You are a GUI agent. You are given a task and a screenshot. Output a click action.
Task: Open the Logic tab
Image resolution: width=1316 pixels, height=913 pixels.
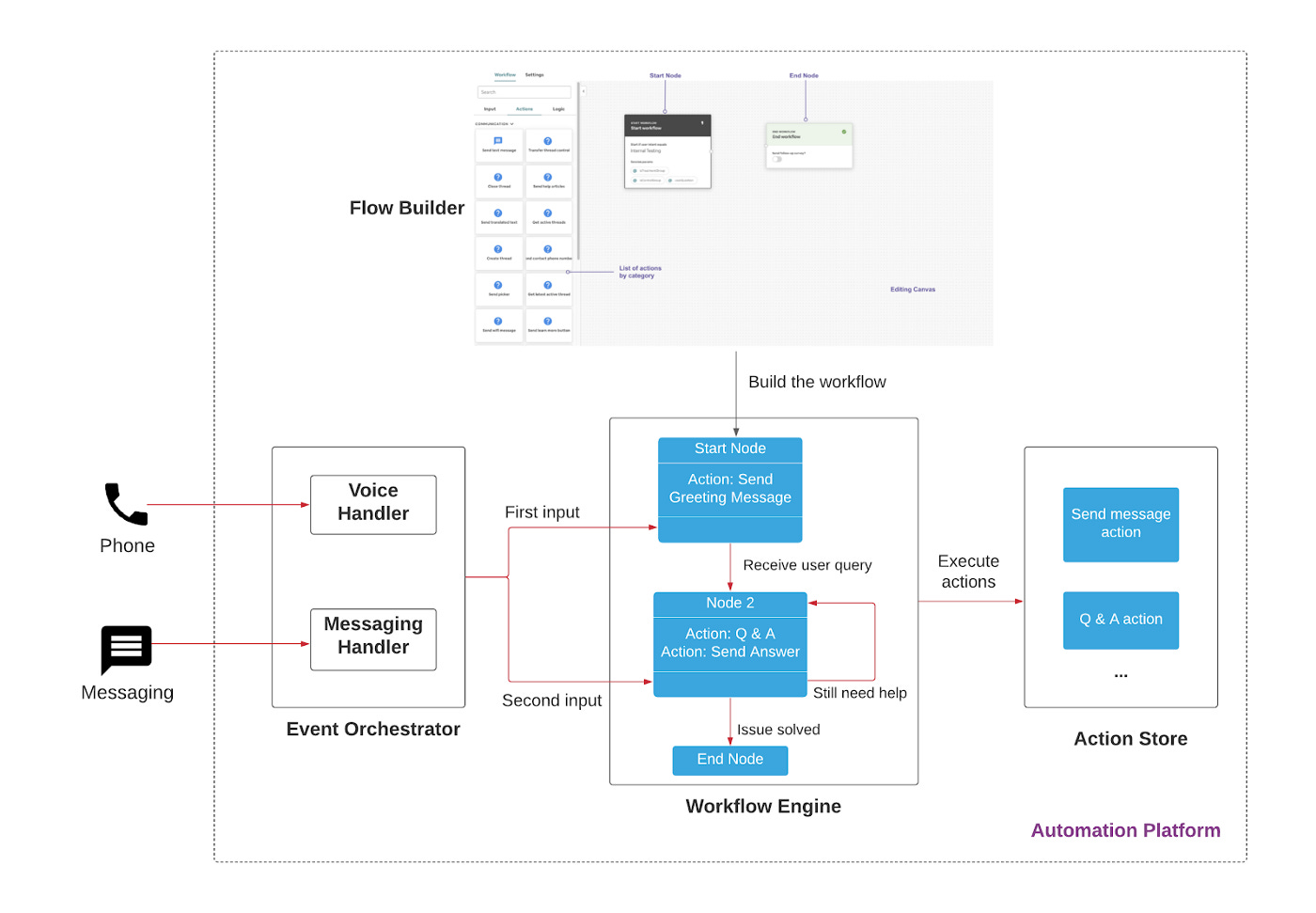coord(558,109)
